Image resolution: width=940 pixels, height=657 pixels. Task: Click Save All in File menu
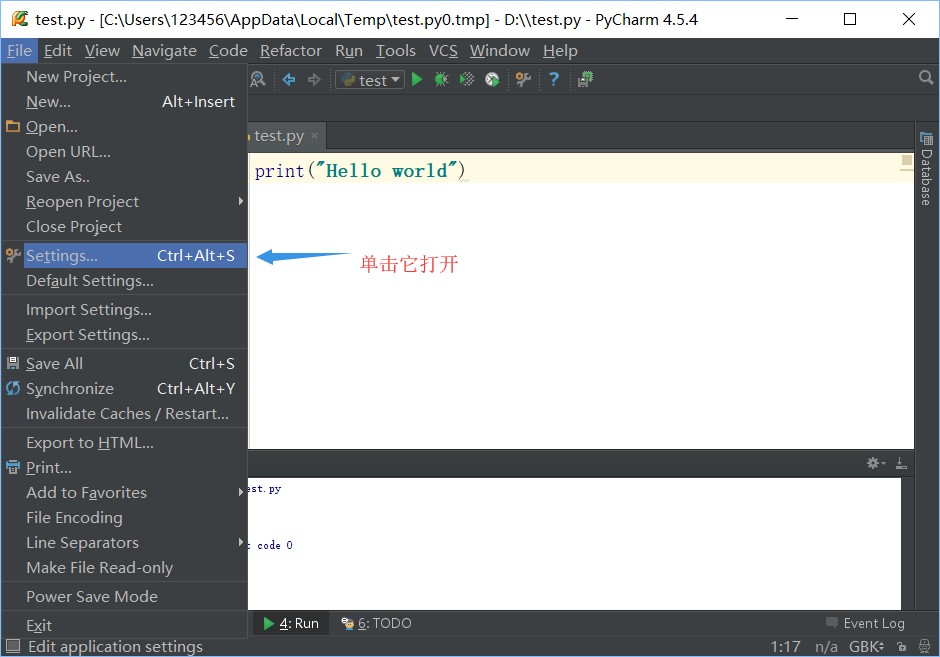(x=124, y=364)
